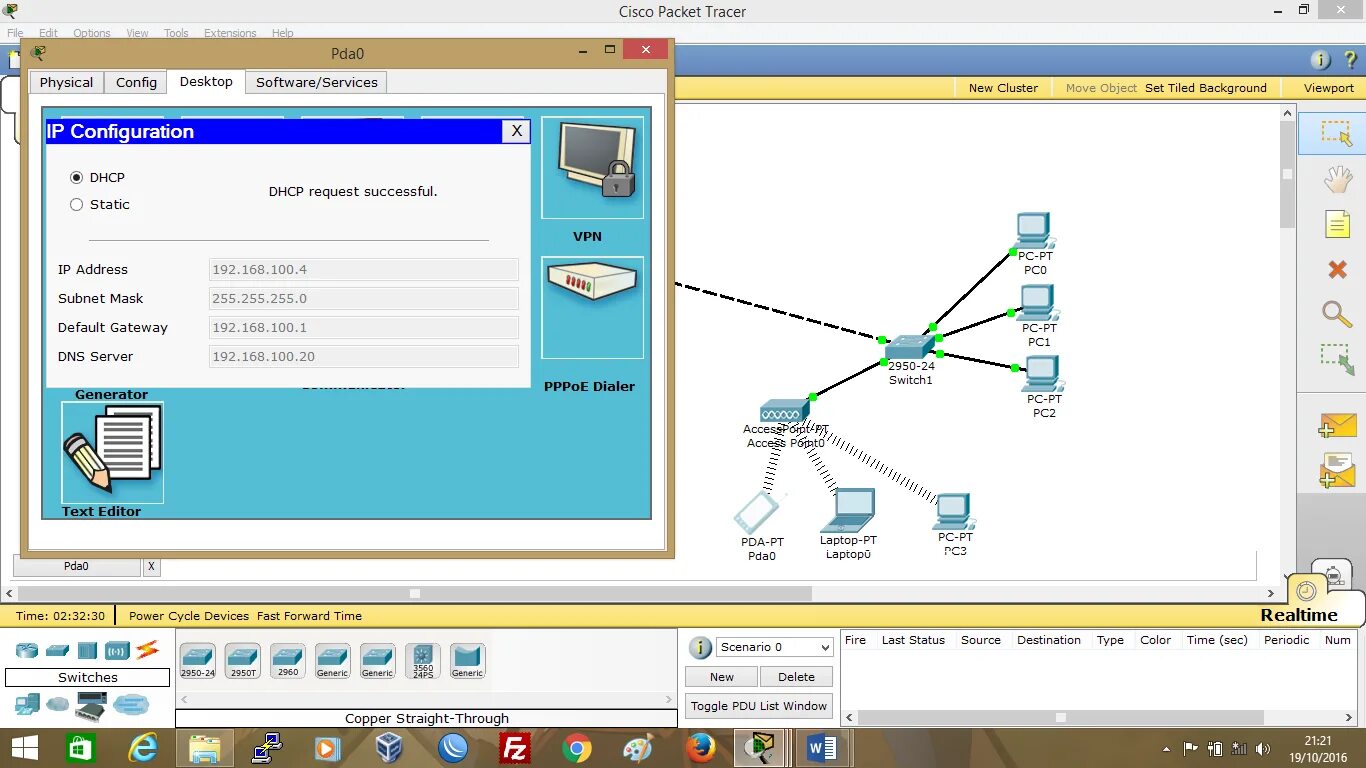Viewport: 1366px width, 768px height.
Task: Switch to the Physical tab
Action: (x=66, y=82)
